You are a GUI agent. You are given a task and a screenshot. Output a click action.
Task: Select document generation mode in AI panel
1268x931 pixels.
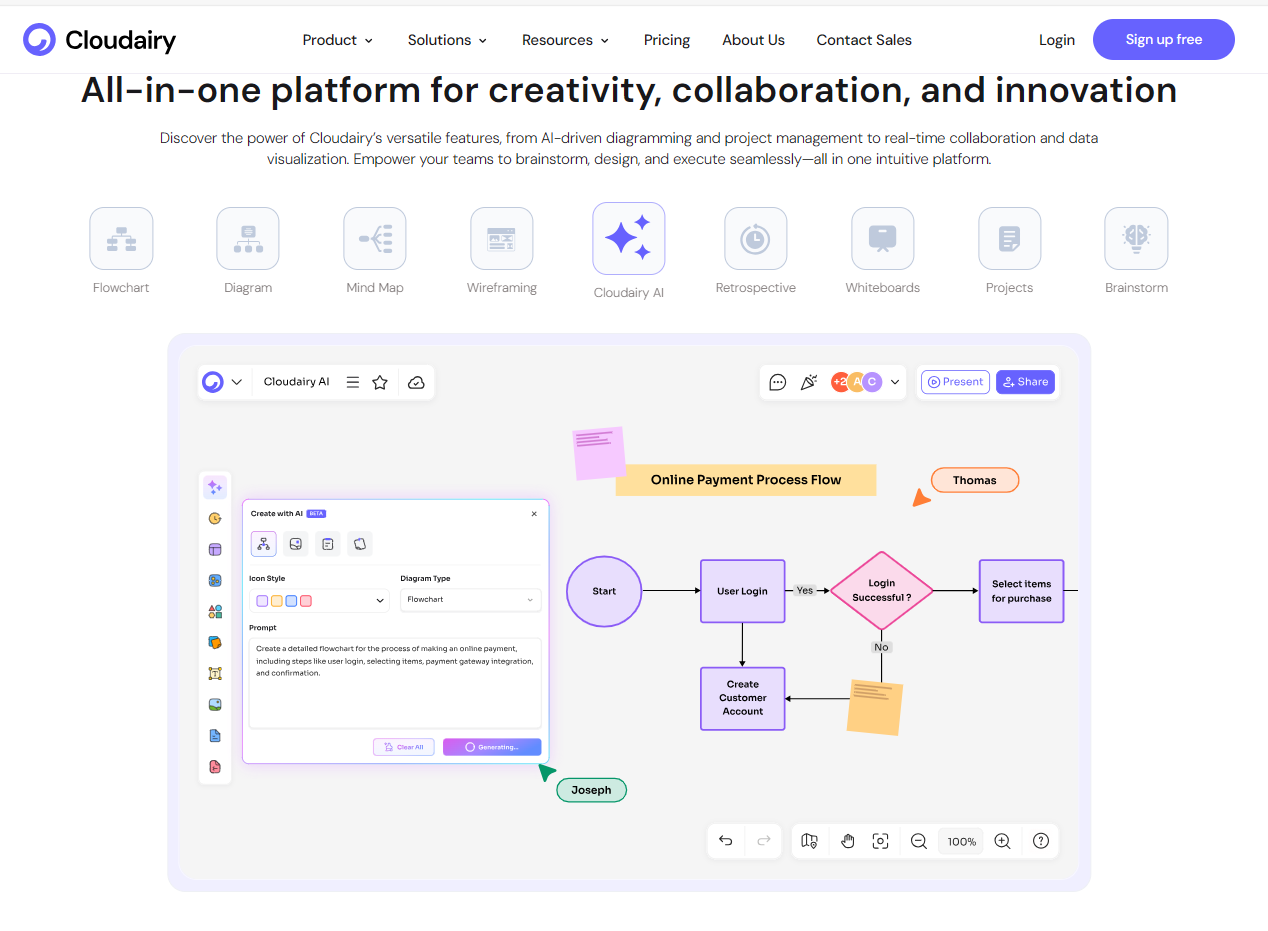click(328, 544)
